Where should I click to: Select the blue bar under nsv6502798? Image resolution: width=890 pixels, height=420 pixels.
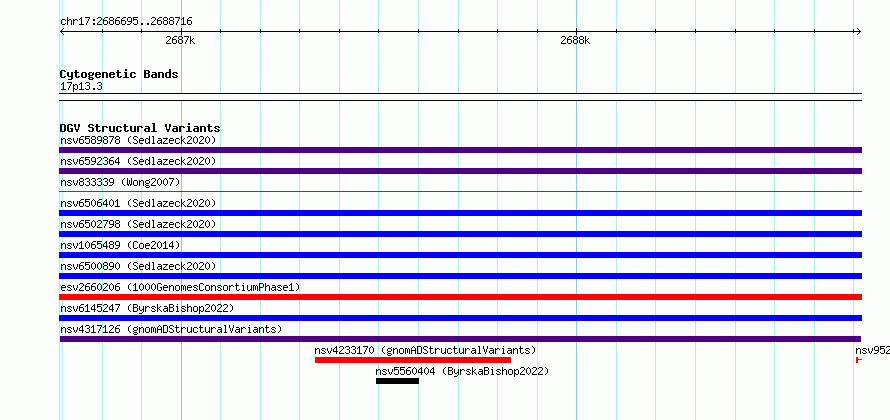460,234
